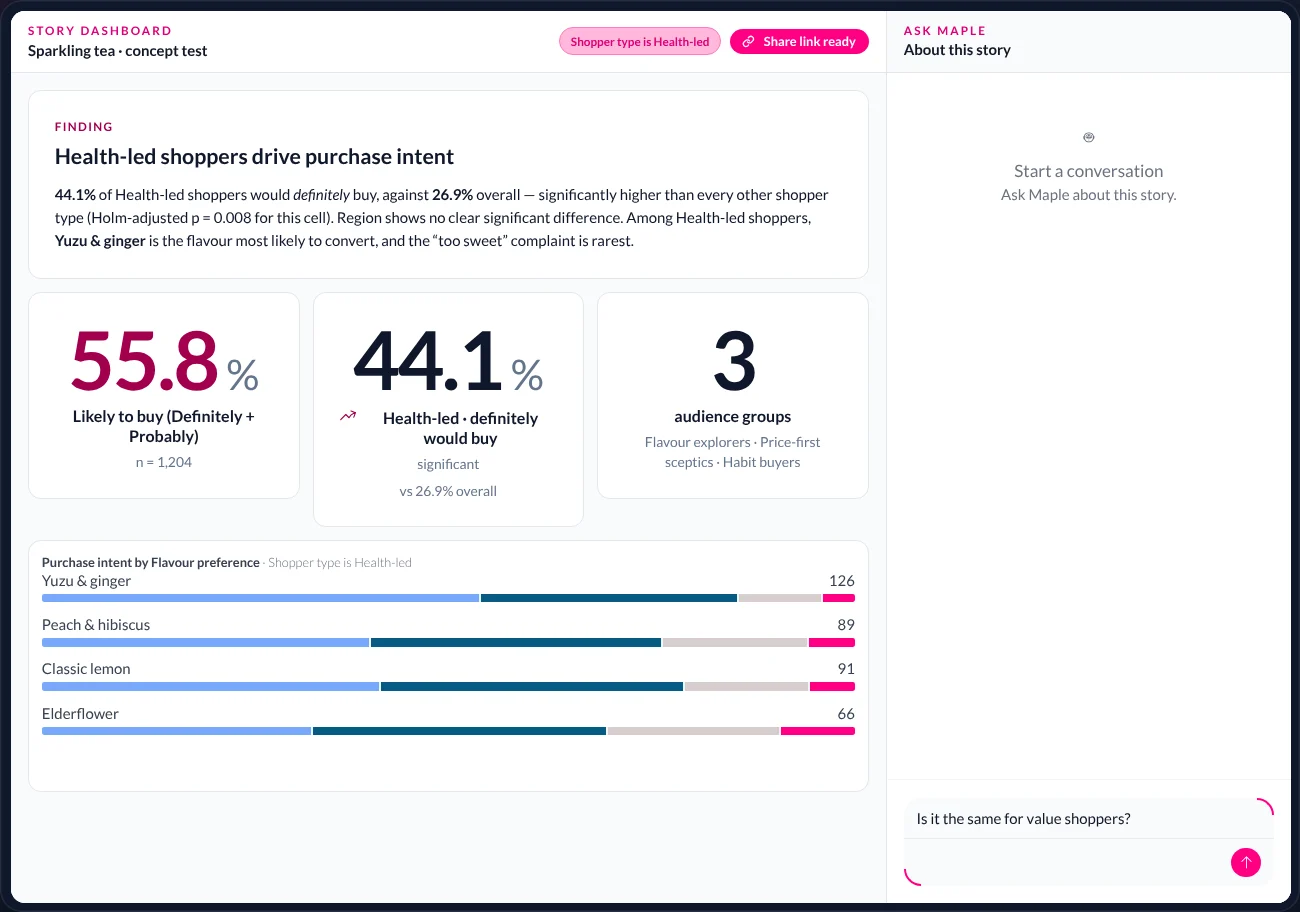Remove the Shopper type is Health-led filter chip
The image size is (1300, 912).
pos(640,42)
